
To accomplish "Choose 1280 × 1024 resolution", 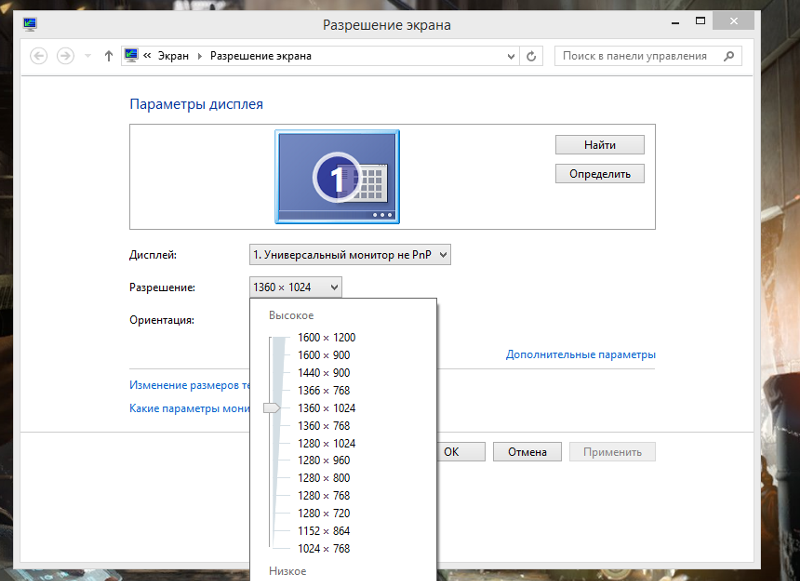I will tap(327, 444).
